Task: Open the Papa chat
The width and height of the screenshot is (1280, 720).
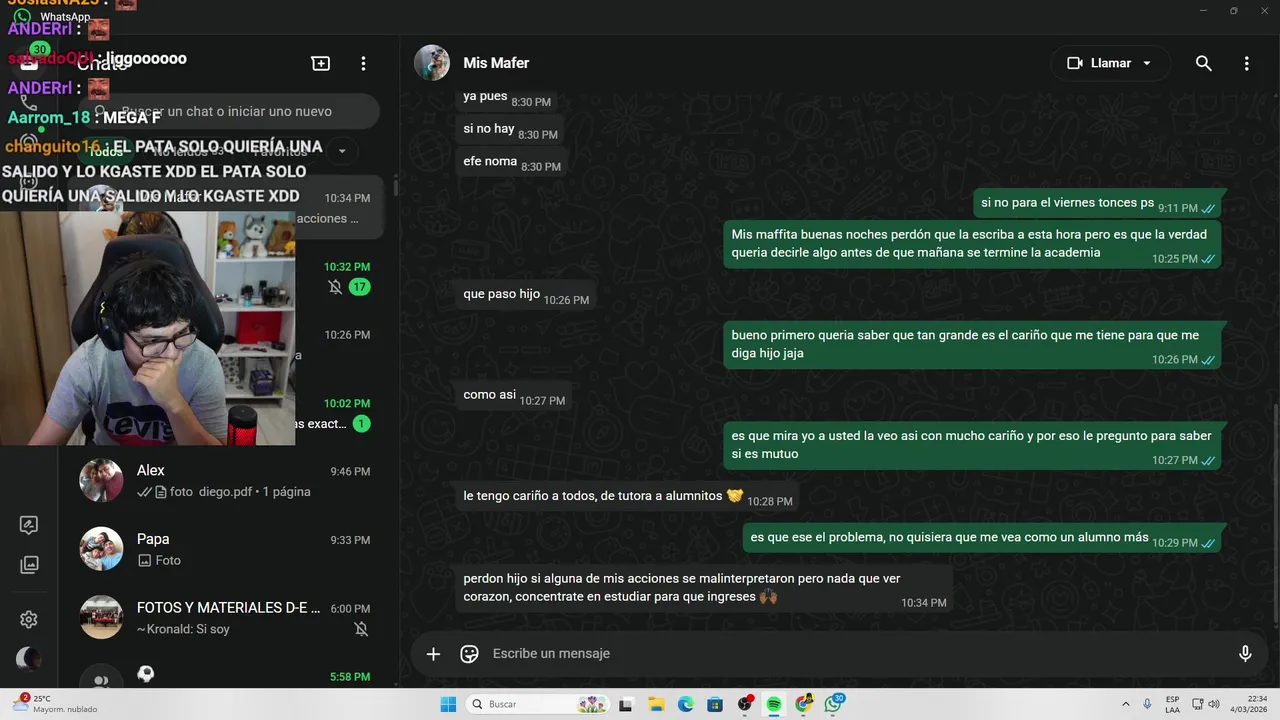Action: click(227, 550)
